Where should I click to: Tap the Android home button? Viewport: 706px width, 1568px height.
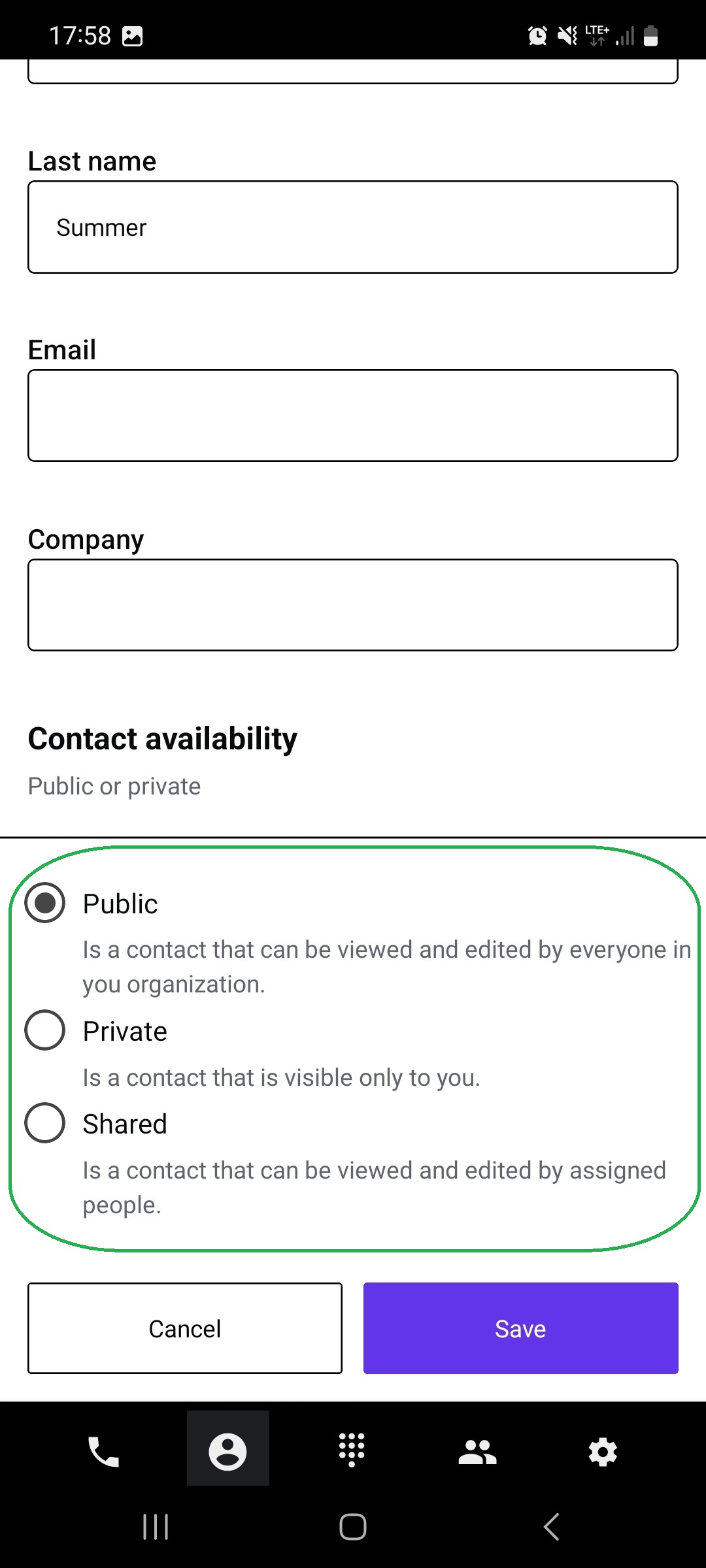(x=353, y=1527)
